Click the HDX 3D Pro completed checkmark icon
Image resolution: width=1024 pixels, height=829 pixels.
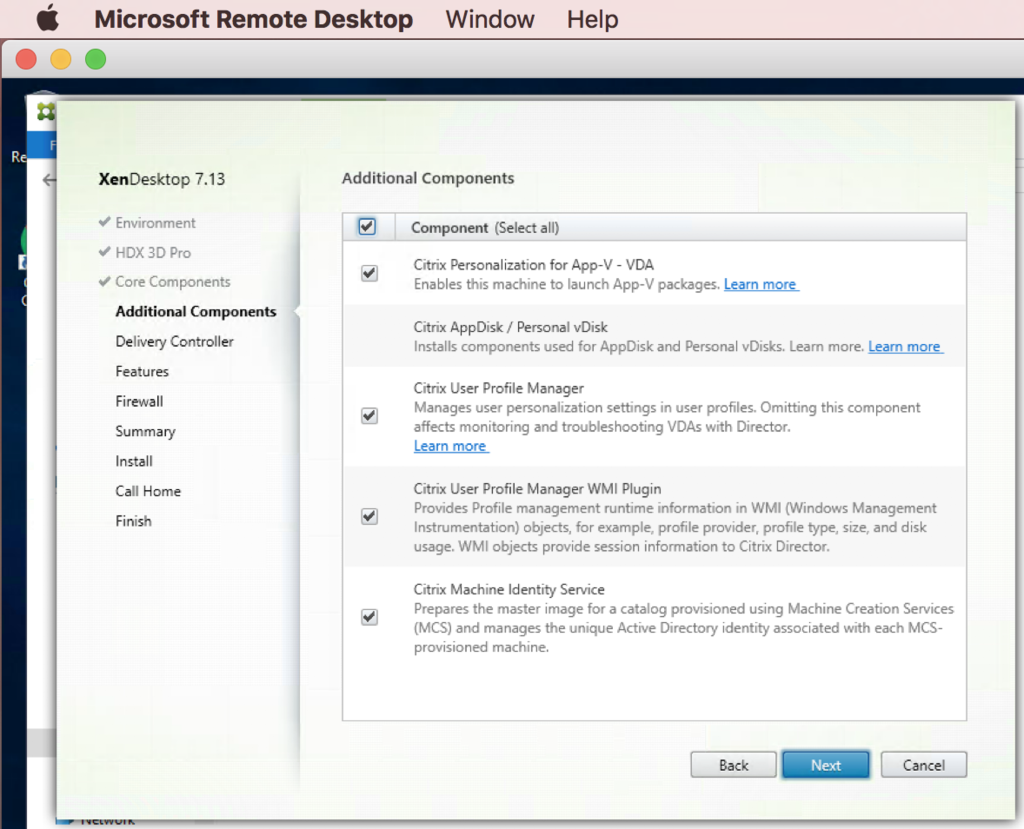click(104, 252)
